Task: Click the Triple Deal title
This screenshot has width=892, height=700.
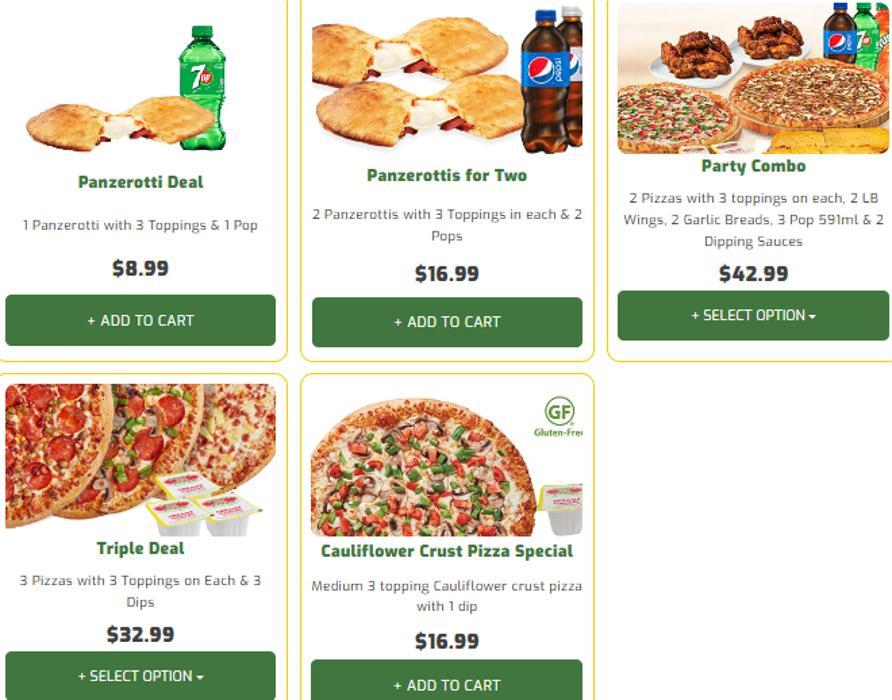Action: [141, 548]
